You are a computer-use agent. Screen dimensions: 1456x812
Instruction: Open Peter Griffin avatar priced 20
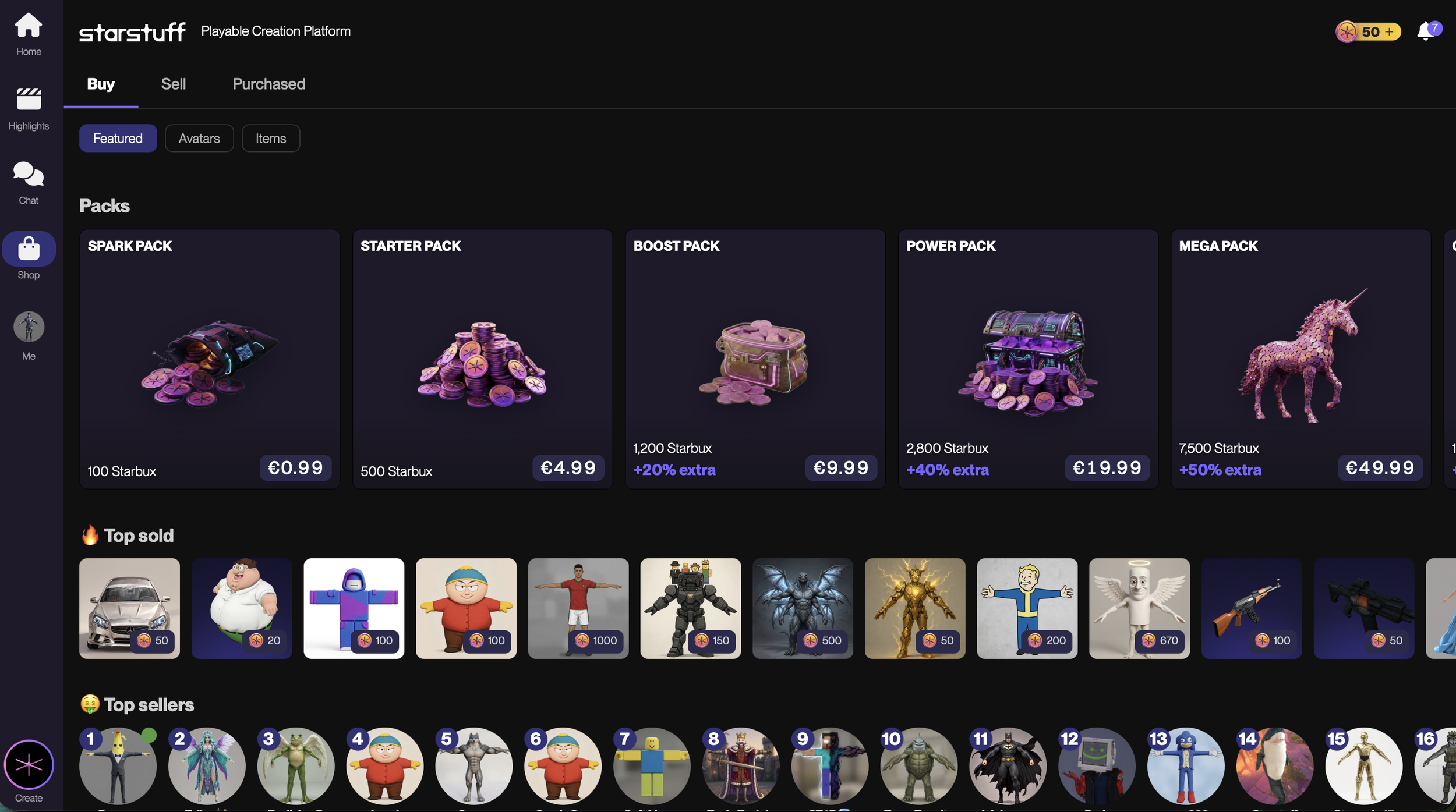pyautogui.click(x=242, y=608)
